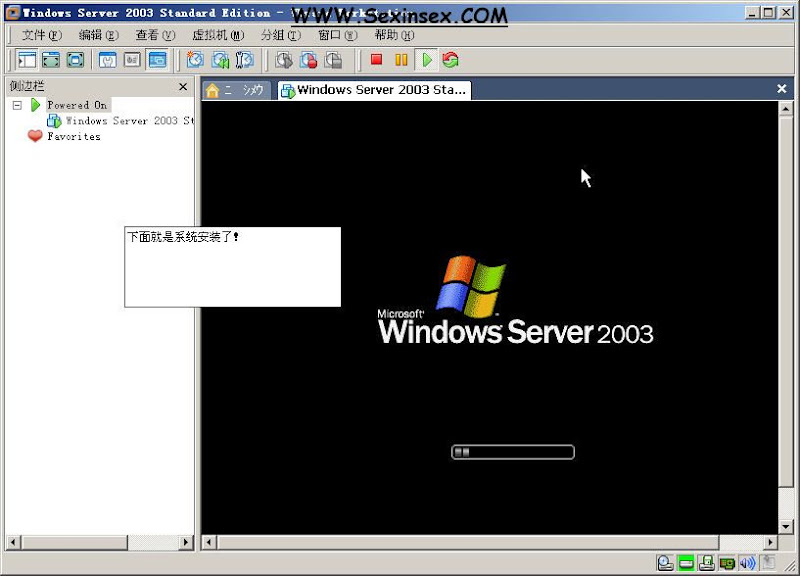Open the snapshot manager wrench icon

pyautogui.click(x=245, y=60)
